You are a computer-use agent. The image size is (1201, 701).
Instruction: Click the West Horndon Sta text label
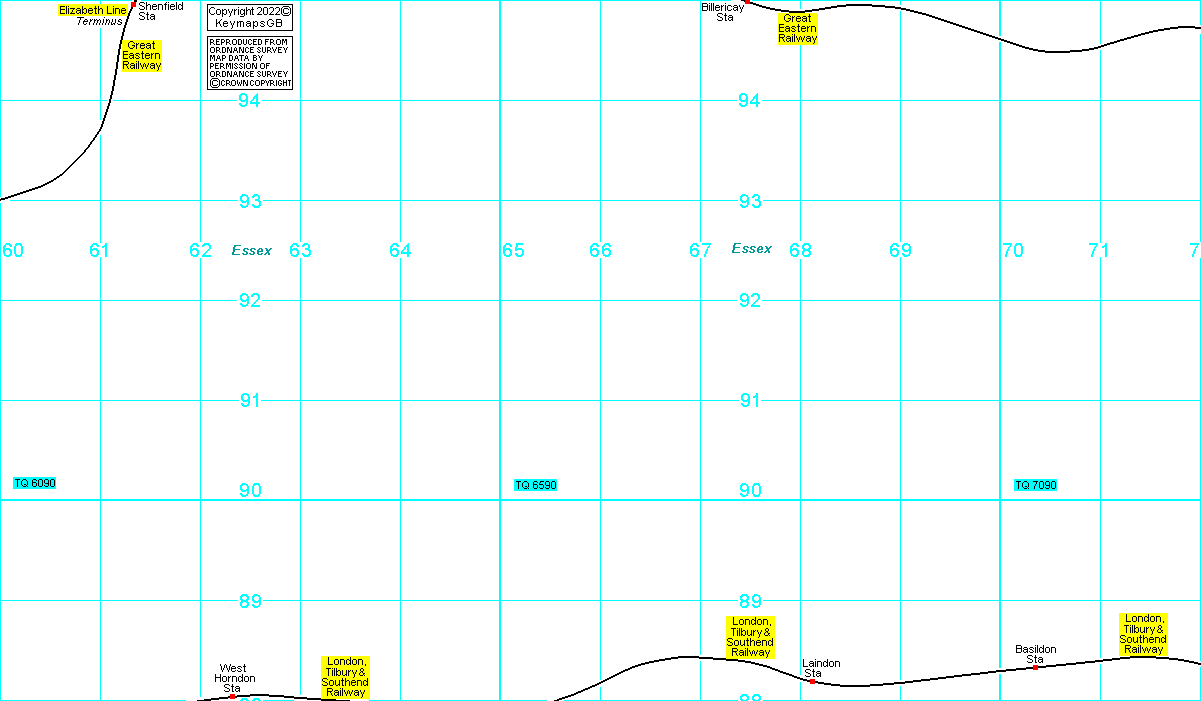pyautogui.click(x=234, y=678)
